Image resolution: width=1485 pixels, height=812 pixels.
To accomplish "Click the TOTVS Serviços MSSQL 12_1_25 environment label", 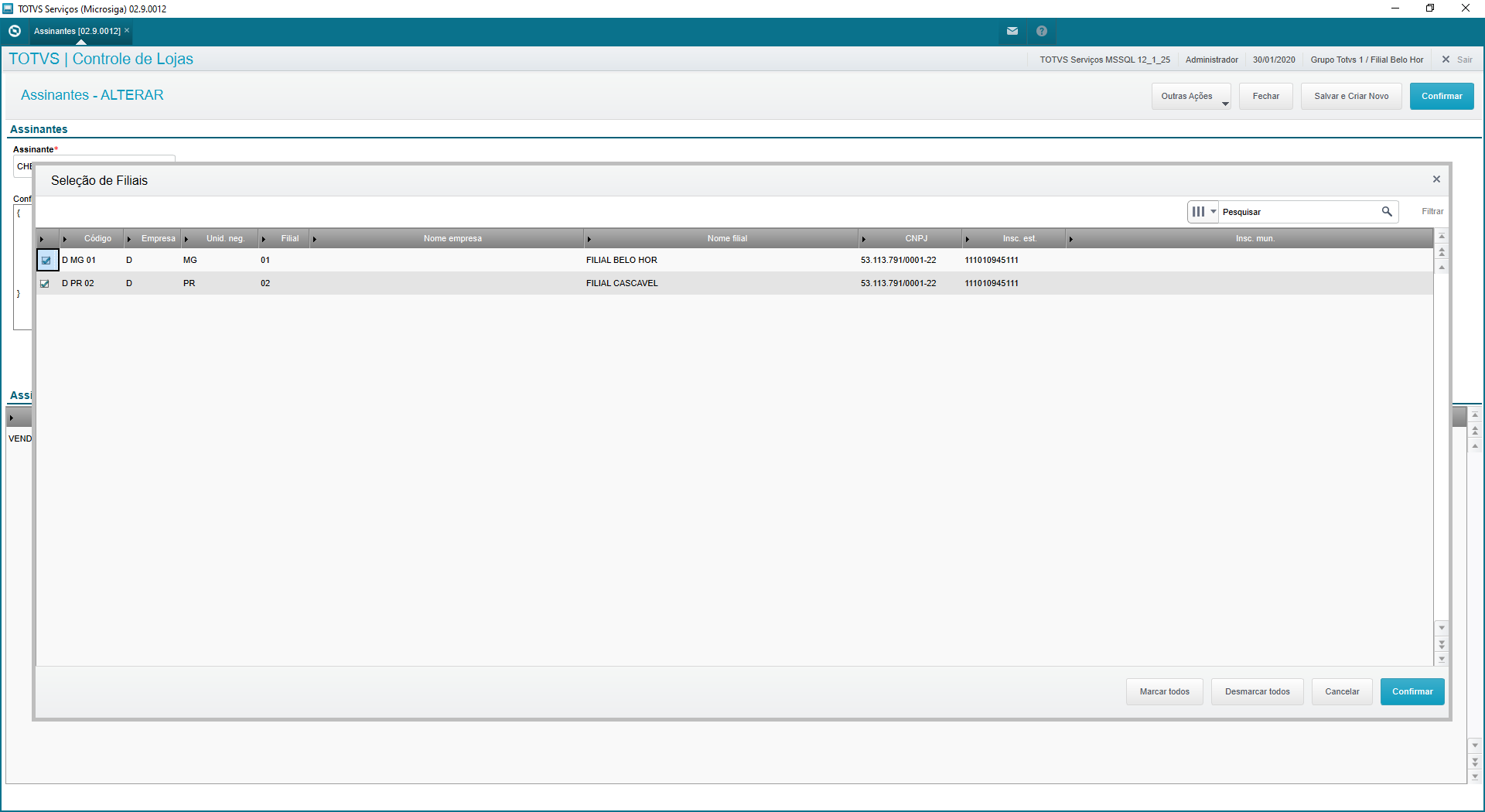I will coord(1104,60).
